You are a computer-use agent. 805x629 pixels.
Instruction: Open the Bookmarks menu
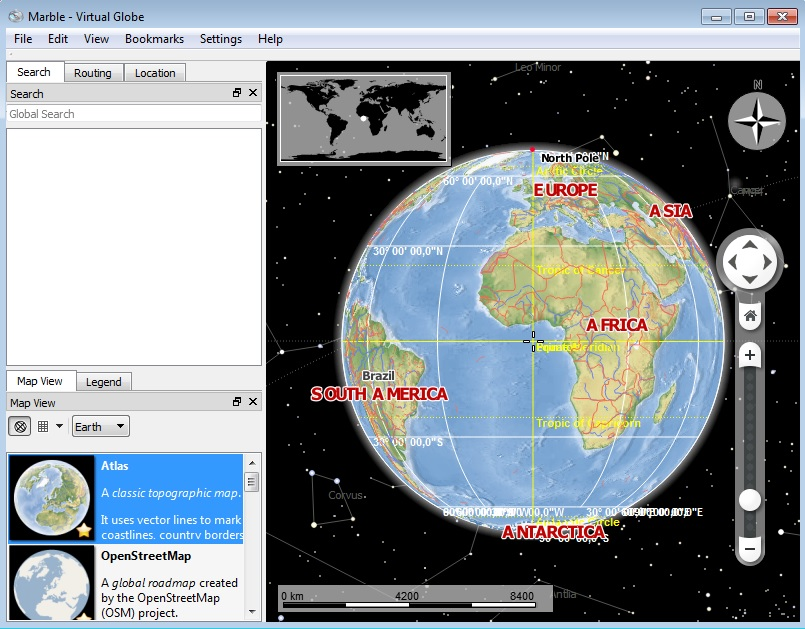pos(155,39)
